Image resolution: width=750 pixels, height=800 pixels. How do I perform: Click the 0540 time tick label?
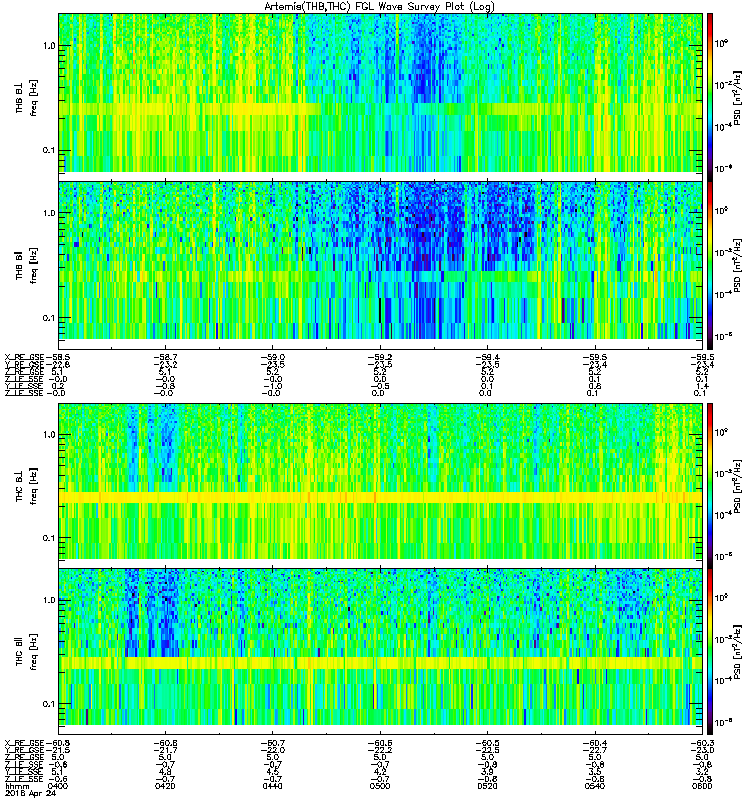(x=594, y=786)
